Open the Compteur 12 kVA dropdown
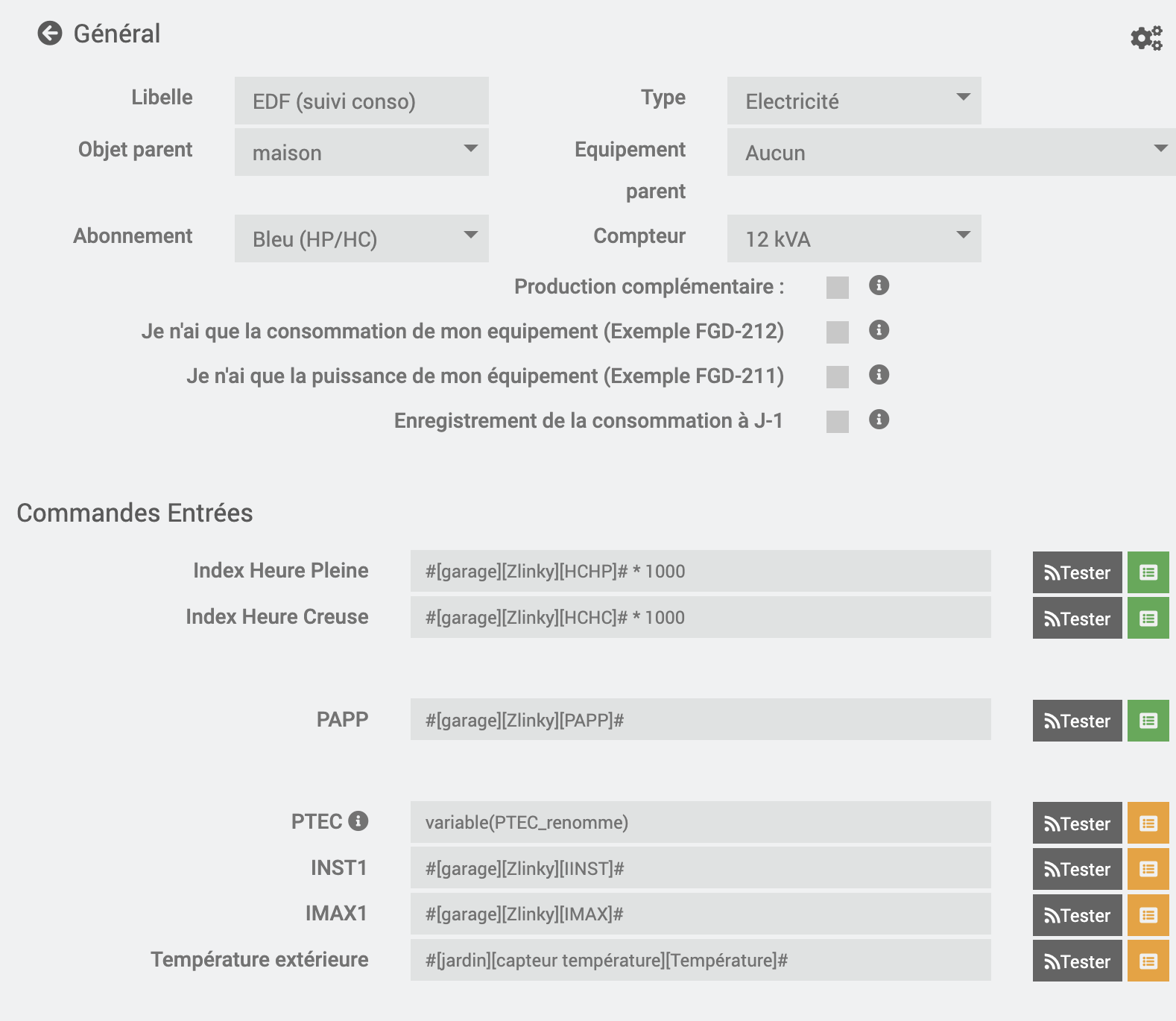 coord(853,238)
